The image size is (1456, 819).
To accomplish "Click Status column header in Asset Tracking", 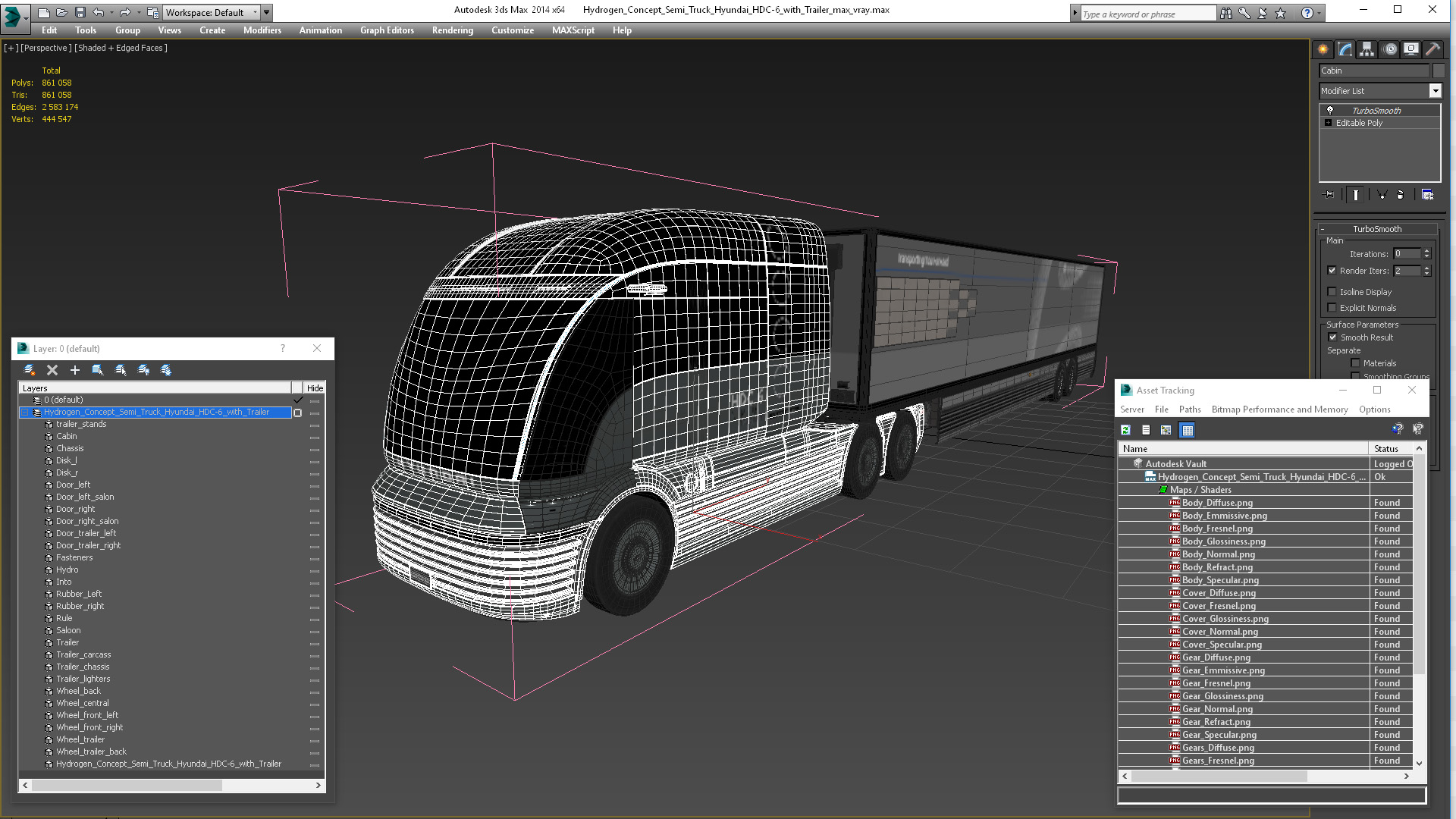I will pyautogui.click(x=1392, y=449).
